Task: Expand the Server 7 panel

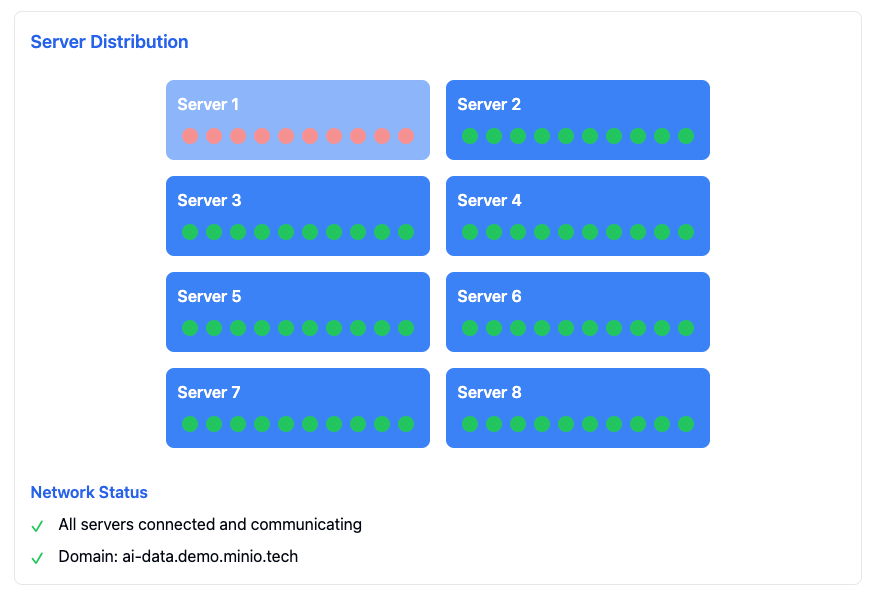Action: 297,408
